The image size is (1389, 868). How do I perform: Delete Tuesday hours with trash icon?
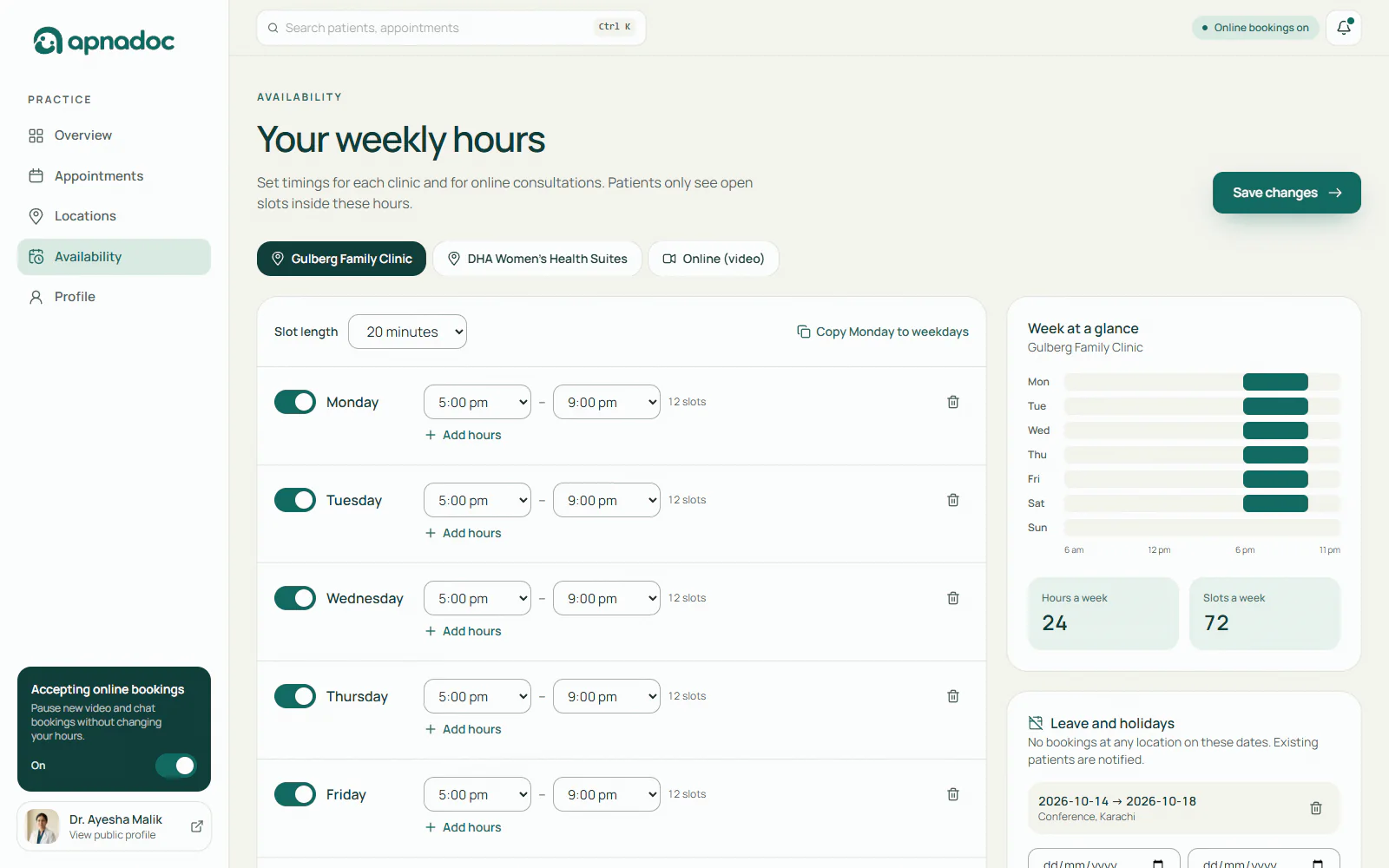point(953,500)
